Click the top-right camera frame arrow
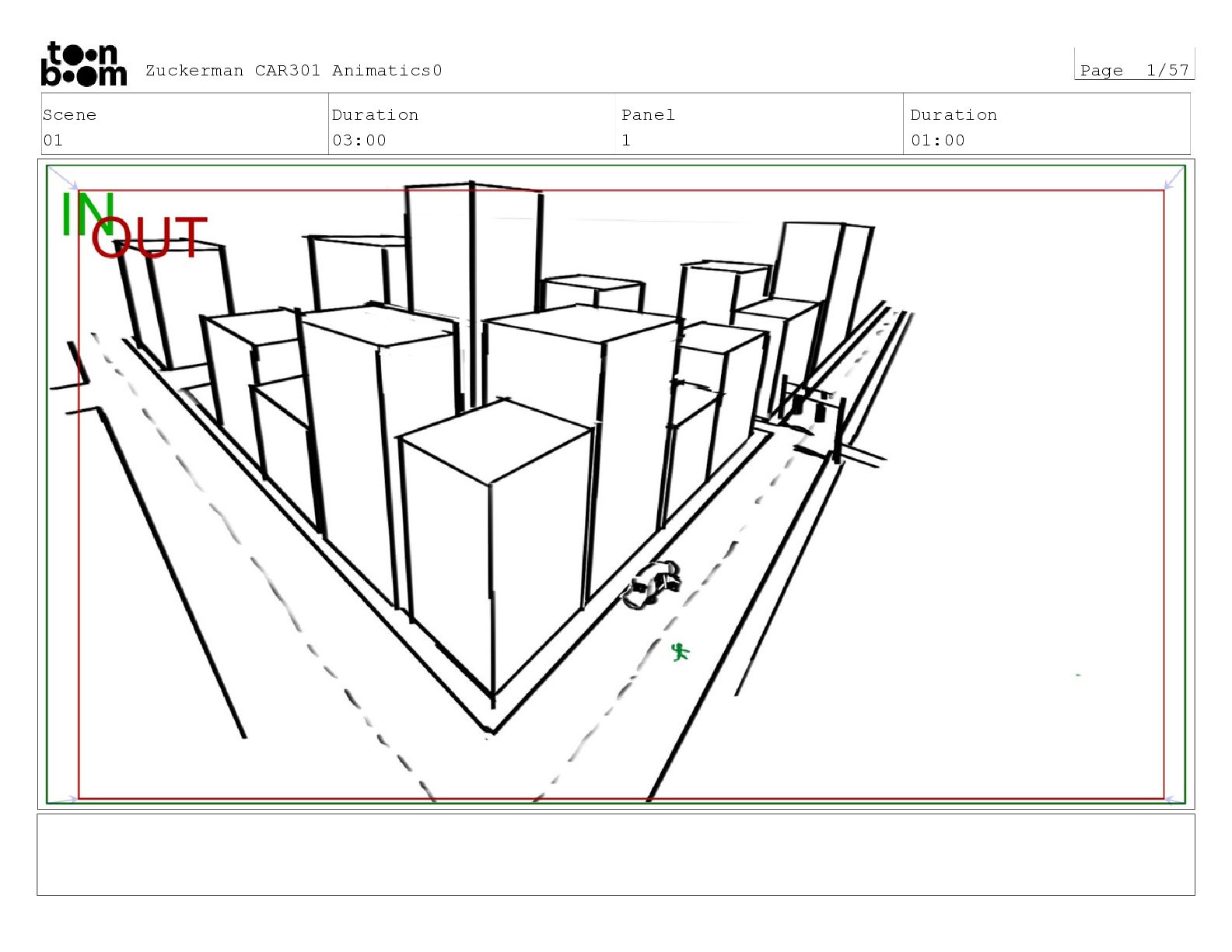 [1174, 178]
